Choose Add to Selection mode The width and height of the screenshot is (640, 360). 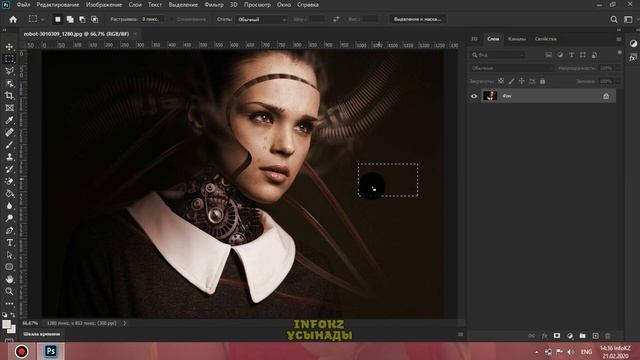click(x=70, y=19)
